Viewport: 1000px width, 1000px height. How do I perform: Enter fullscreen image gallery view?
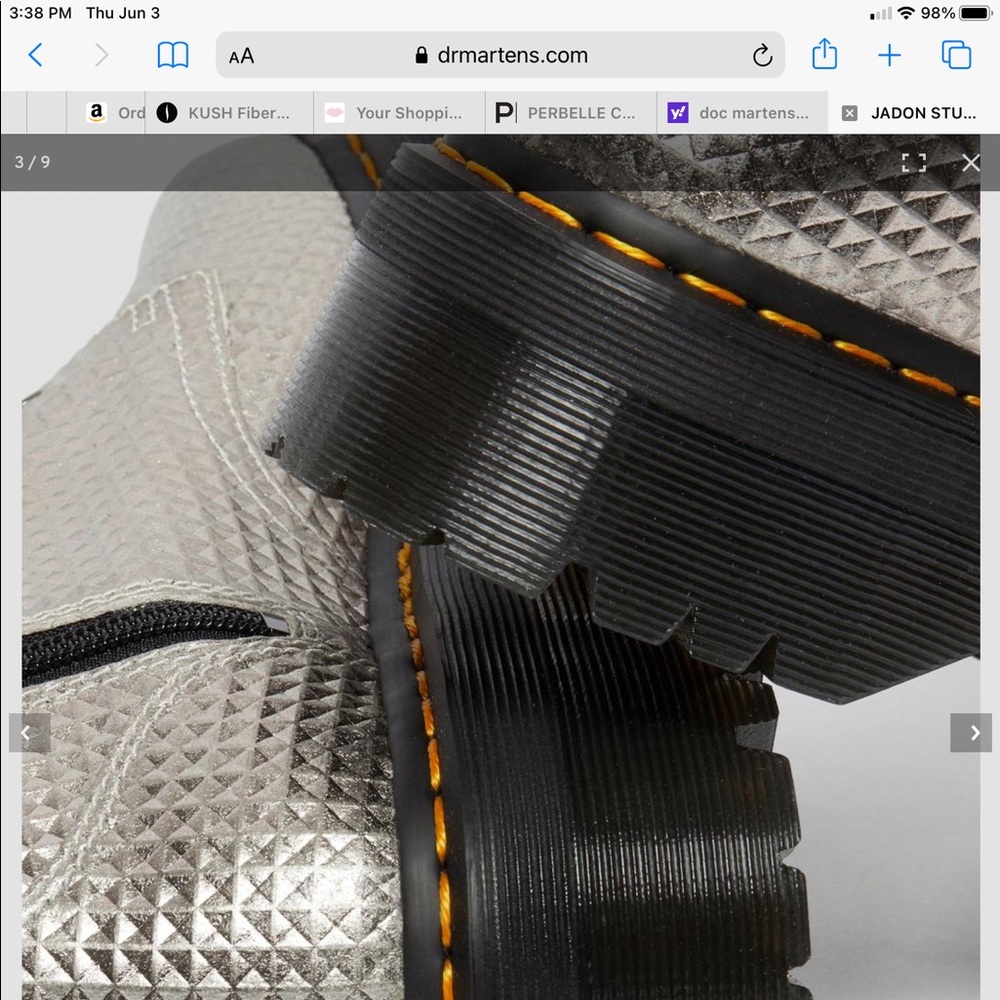[x=913, y=163]
